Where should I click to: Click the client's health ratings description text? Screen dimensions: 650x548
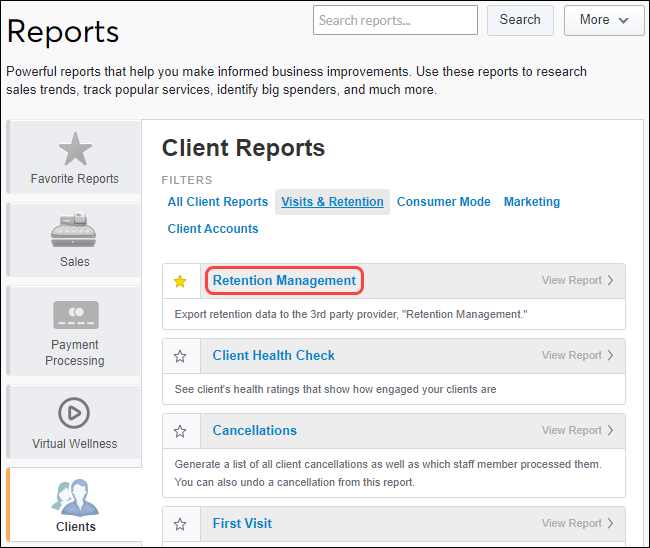[335, 390]
